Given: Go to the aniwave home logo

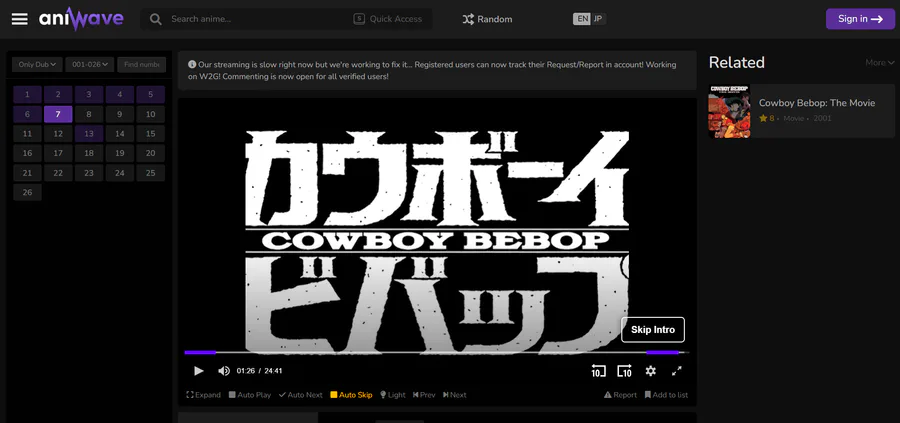Looking at the screenshot, I should pyautogui.click(x=81, y=18).
